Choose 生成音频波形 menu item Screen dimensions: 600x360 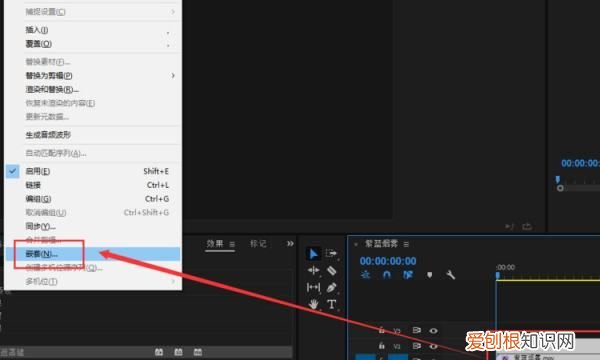point(92,135)
